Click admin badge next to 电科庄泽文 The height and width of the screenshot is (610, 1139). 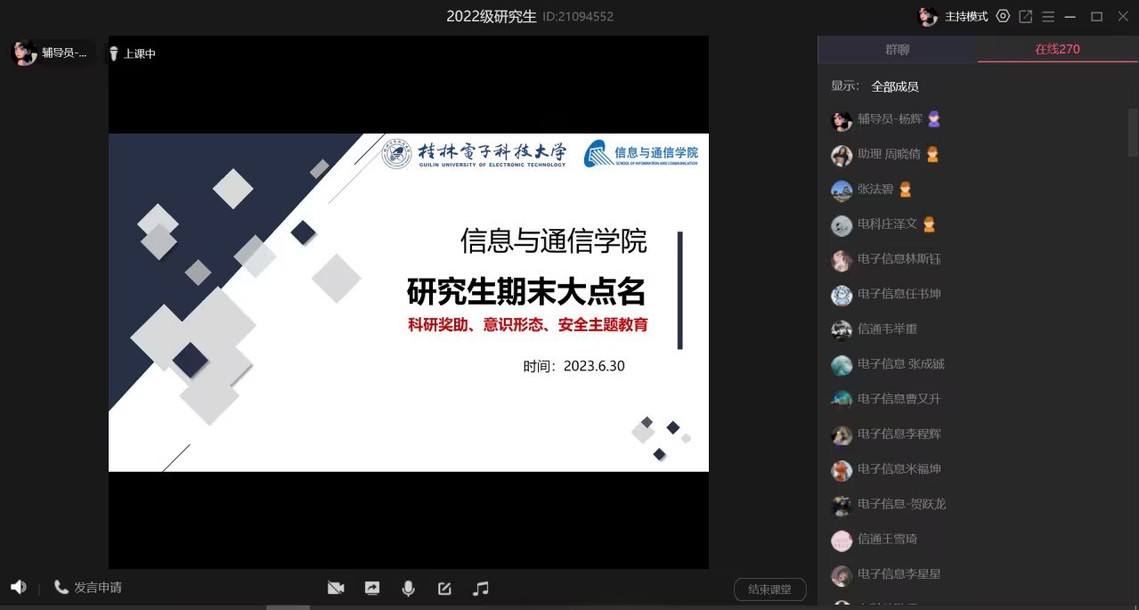928,224
